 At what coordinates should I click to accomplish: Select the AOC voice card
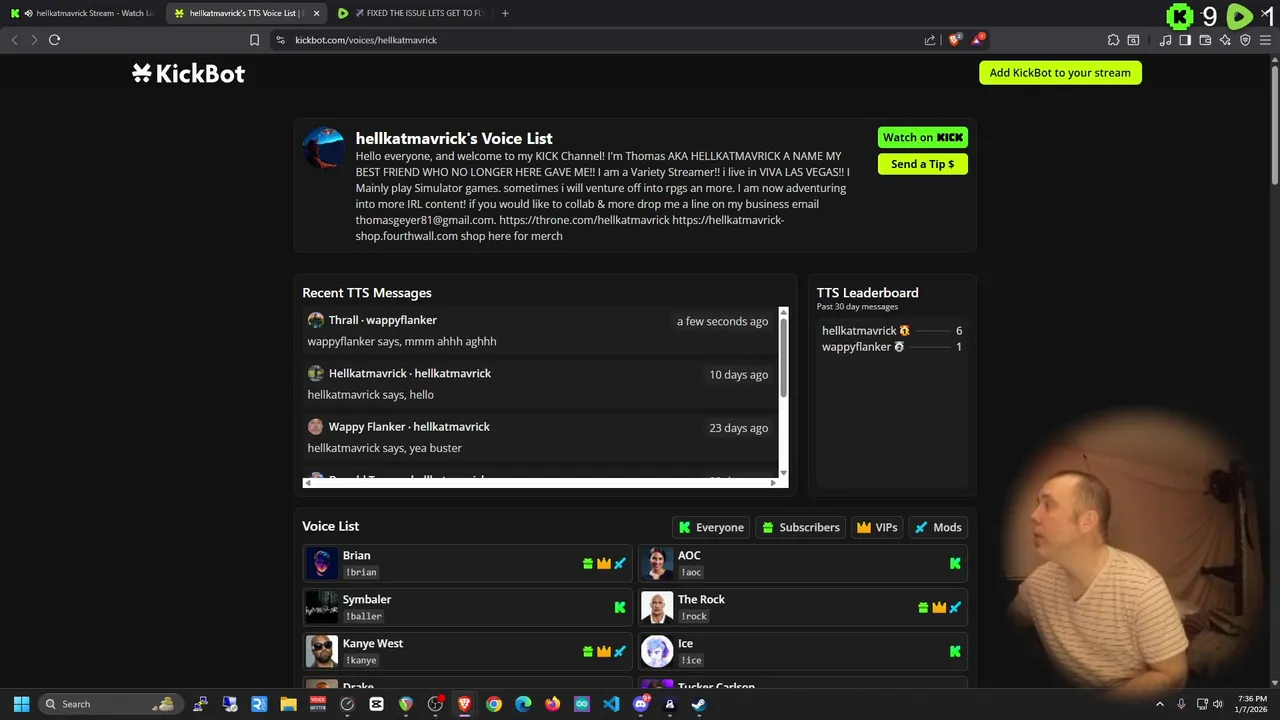coord(803,563)
